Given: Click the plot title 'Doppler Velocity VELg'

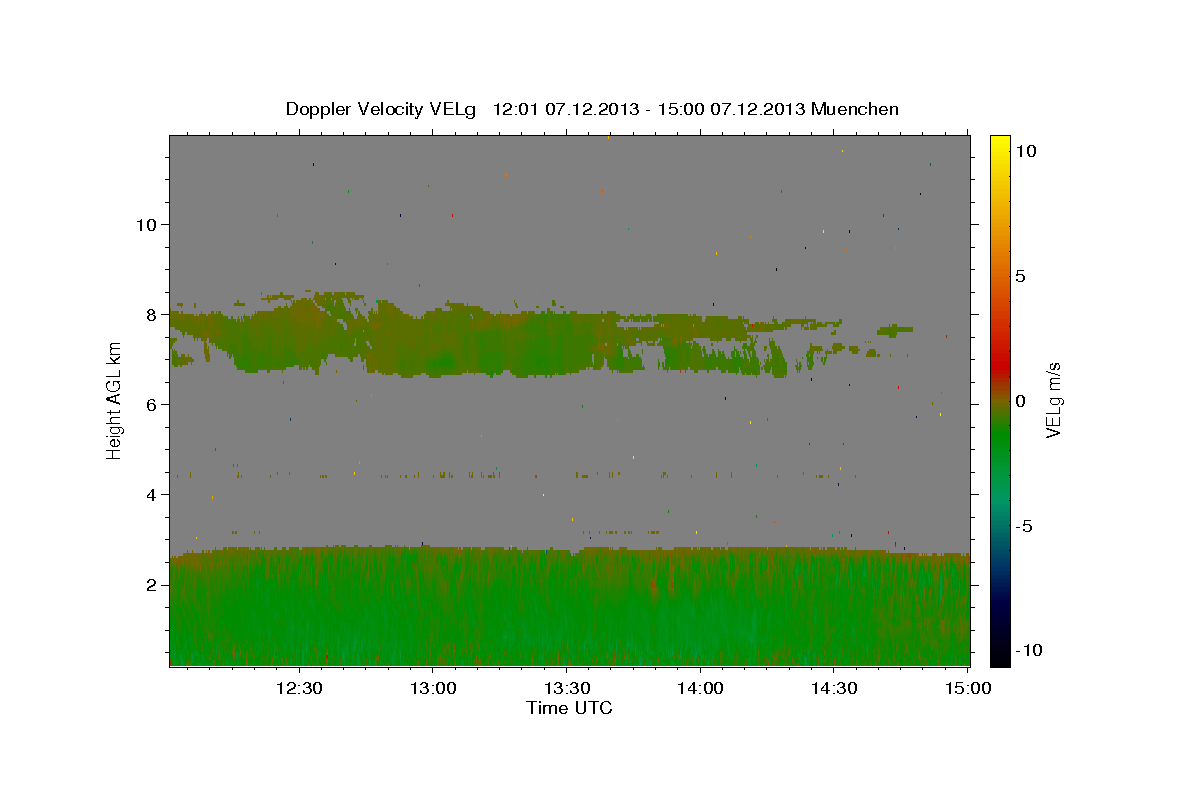Looking at the screenshot, I should point(381,109).
